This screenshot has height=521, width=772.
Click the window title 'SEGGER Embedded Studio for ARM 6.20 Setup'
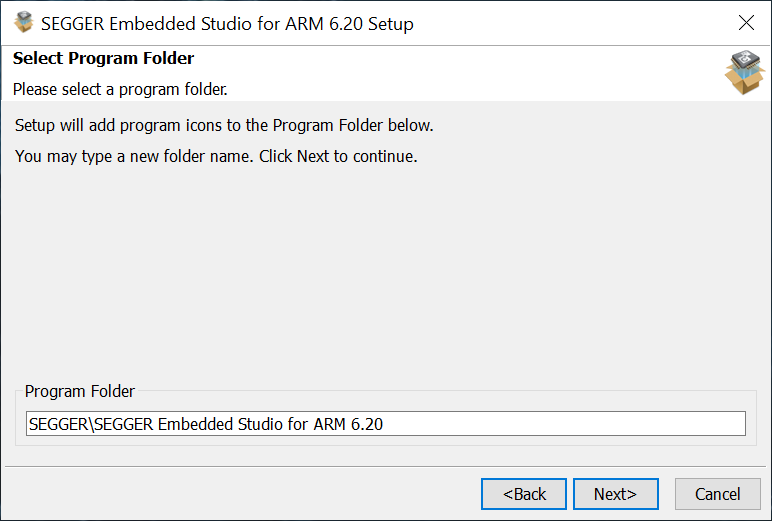[227, 23]
